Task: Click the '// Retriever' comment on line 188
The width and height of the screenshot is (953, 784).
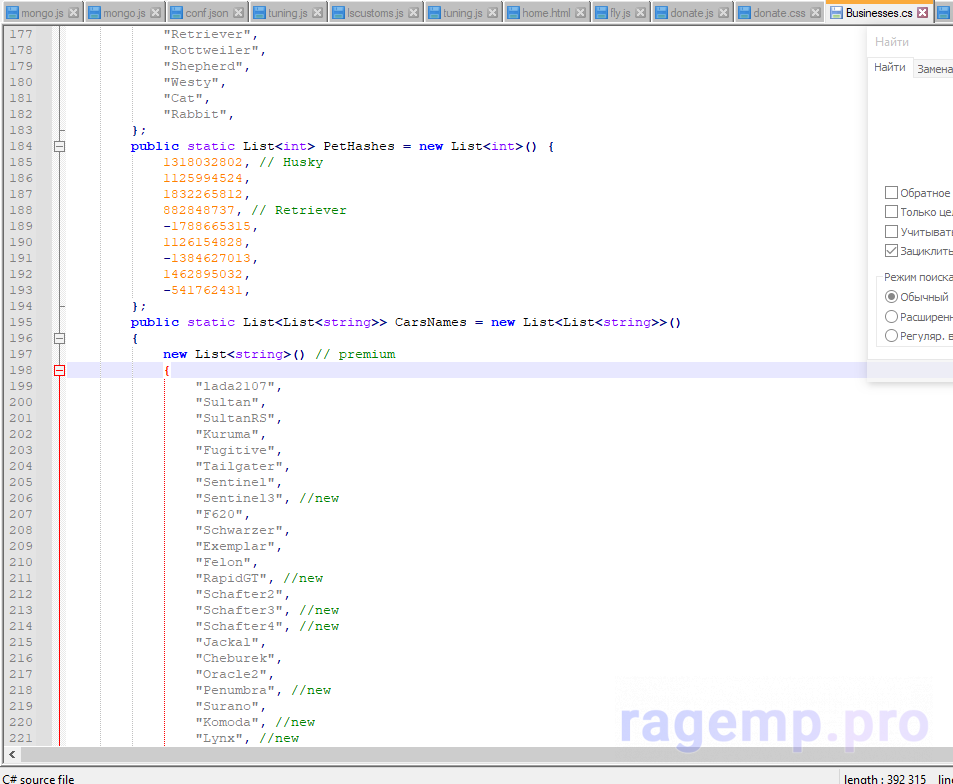Action: tap(299, 210)
